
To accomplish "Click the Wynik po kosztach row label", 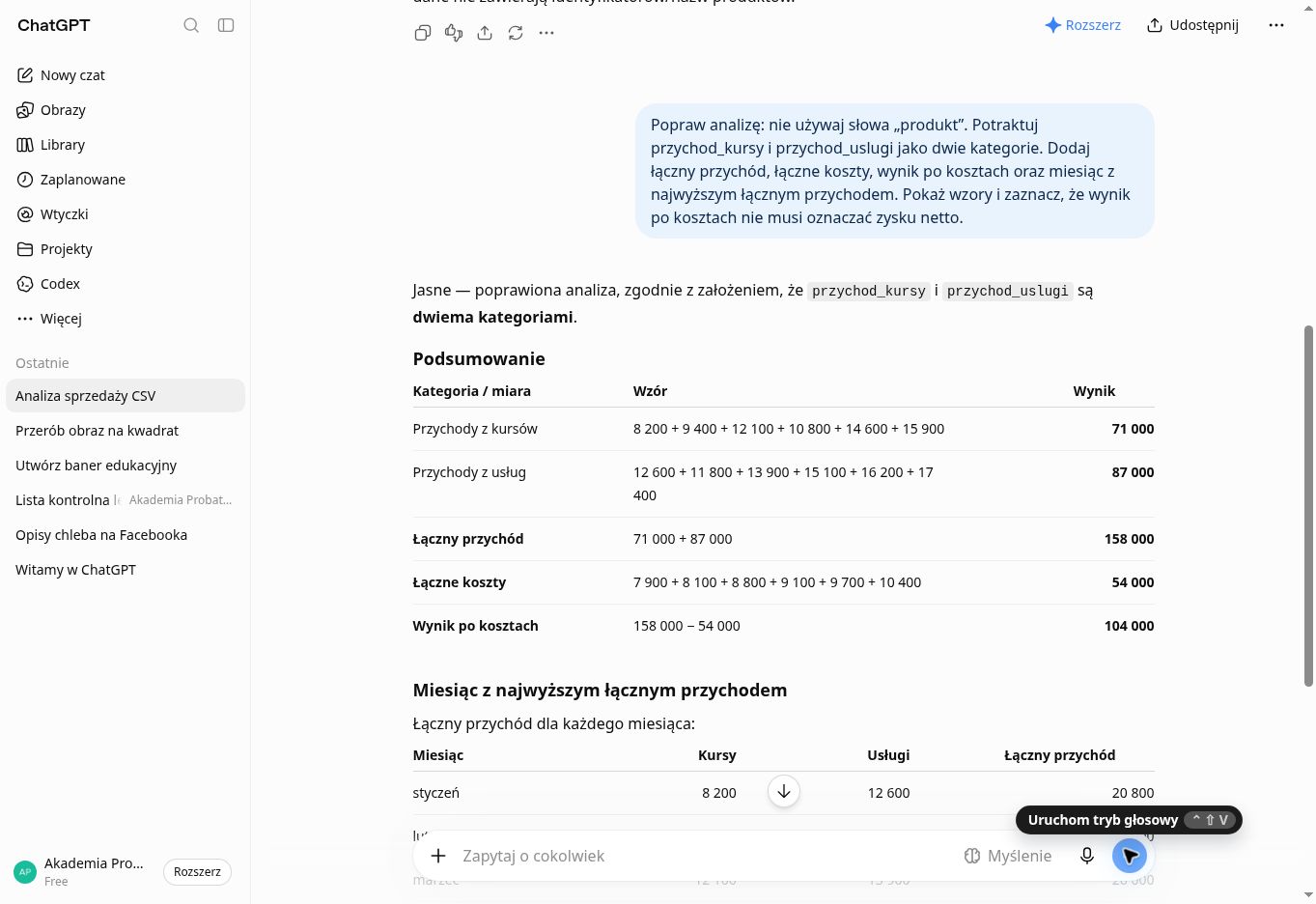I will 476,626.
